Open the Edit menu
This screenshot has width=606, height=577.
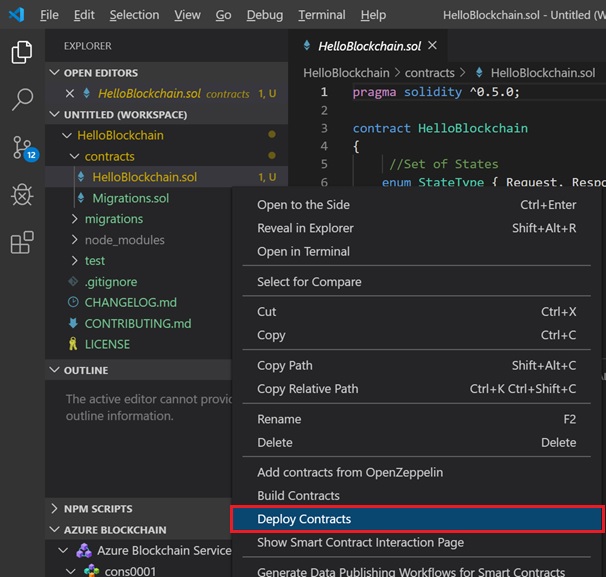click(84, 15)
